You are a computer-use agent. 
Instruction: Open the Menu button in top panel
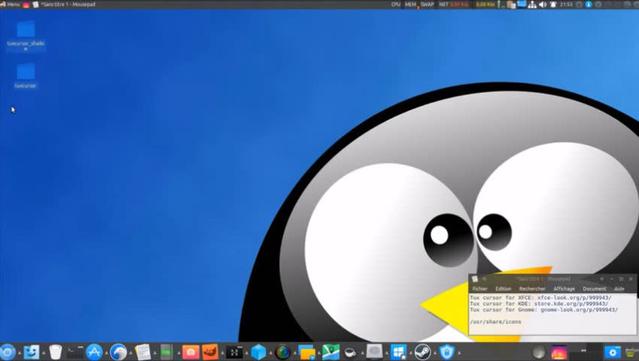10,4
